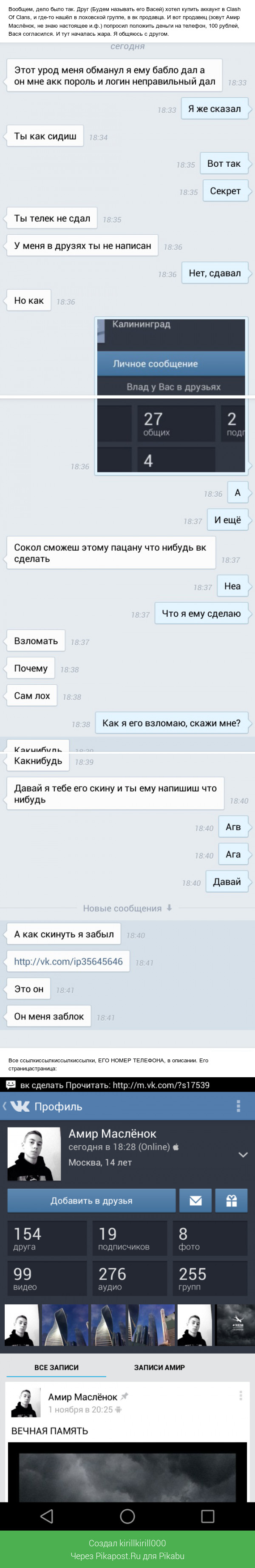This screenshot has height=1568, width=255.
Task: Tap the pin icon beside the post author
Action: 125,1396
